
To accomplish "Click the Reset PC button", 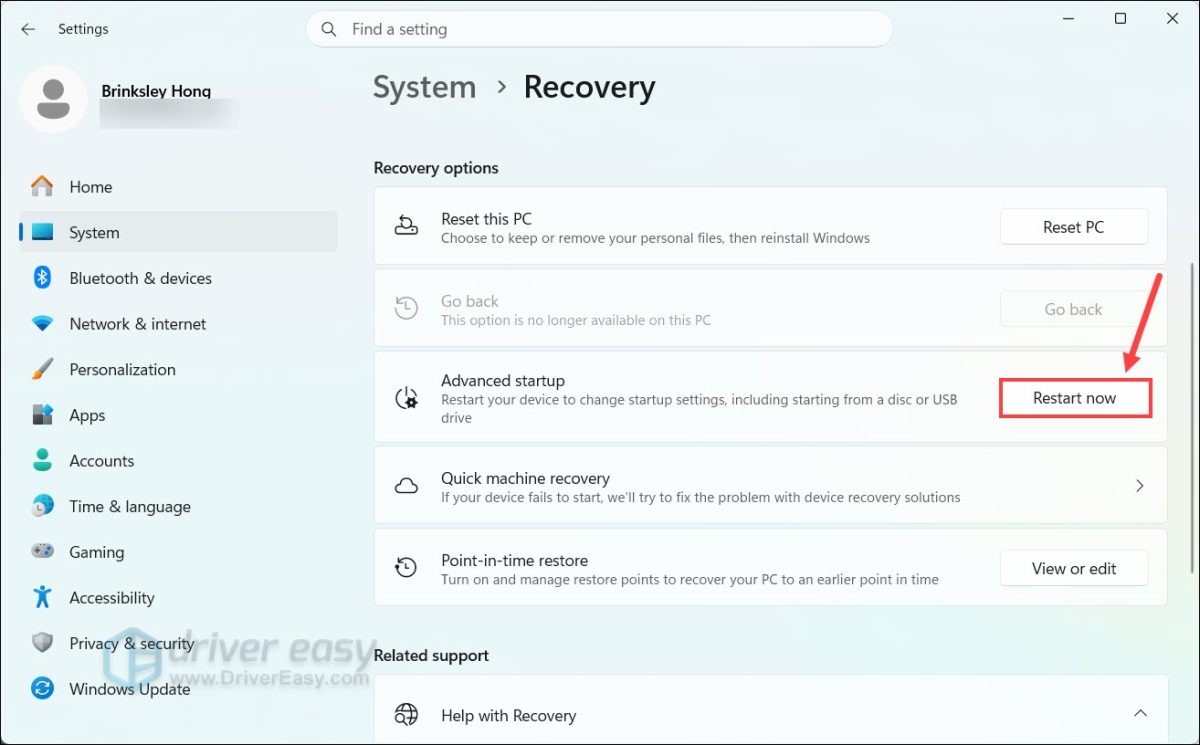I will pyautogui.click(x=1074, y=227).
